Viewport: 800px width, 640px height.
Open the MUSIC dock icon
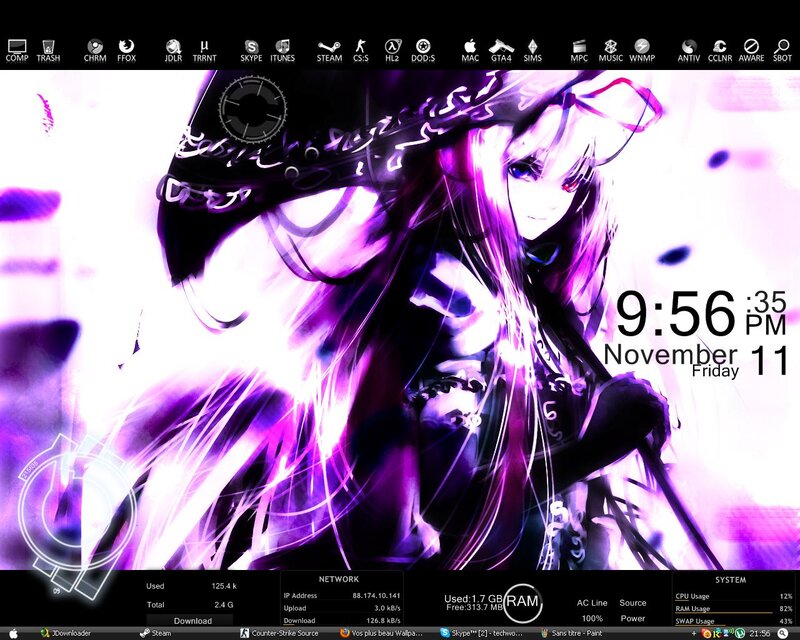point(611,51)
